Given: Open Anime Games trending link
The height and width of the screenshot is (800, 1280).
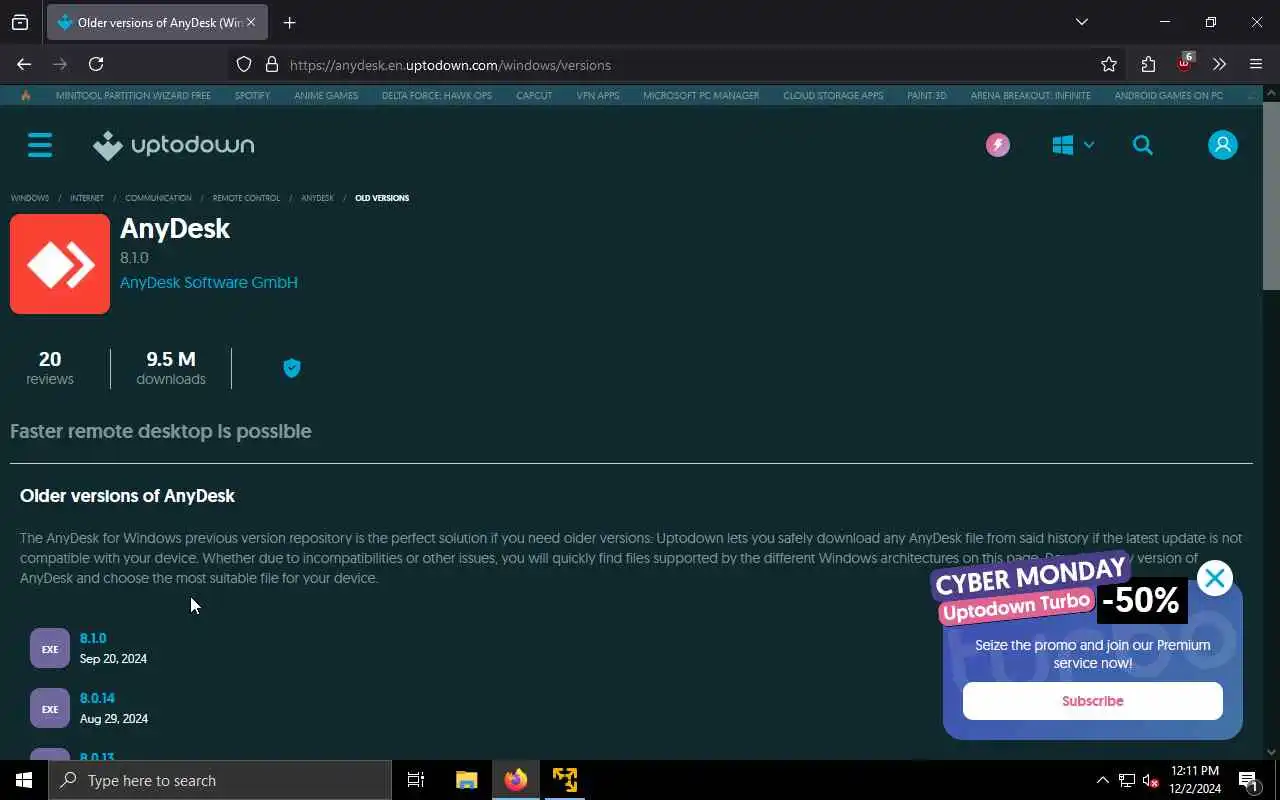Looking at the screenshot, I should coord(326,96).
